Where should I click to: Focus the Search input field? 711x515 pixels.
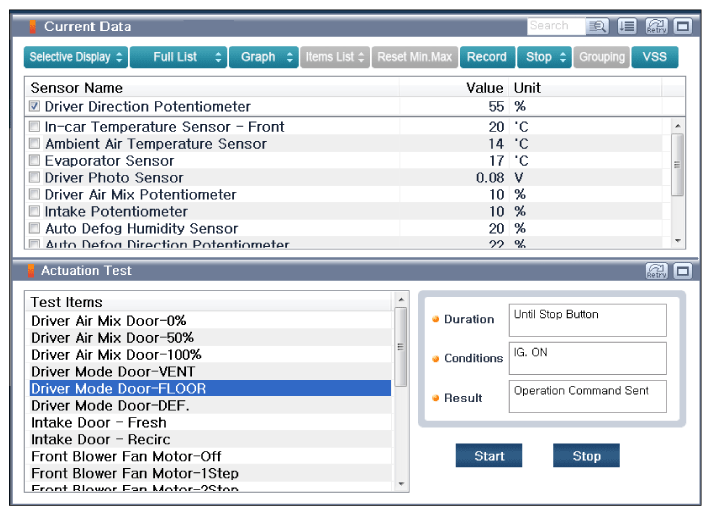click(x=556, y=26)
